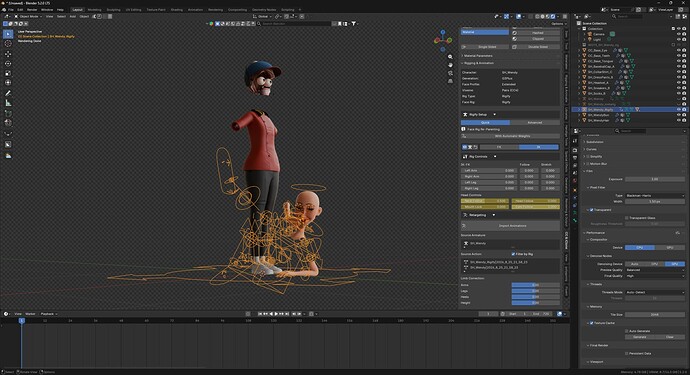The width and height of the screenshot is (690, 375).
Task: Switch to the Shading workspace tab
Action: click(176, 9)
